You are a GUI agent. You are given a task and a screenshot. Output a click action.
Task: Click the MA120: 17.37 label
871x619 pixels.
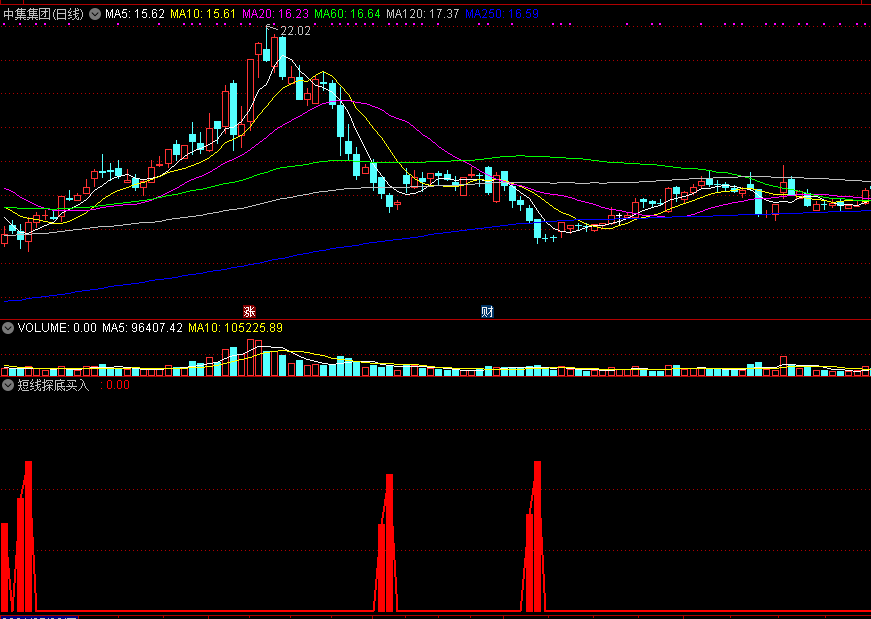click(x=423, y=14)
